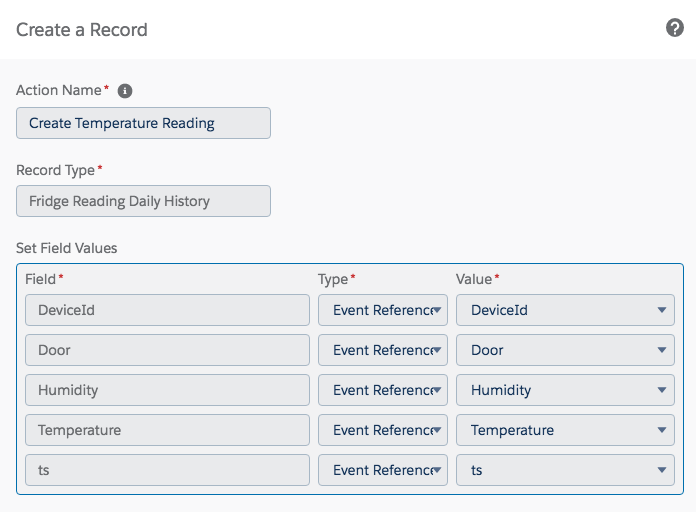Open the Type dropdown for ts row
This screenshot has width=696, height=512.
383,470
